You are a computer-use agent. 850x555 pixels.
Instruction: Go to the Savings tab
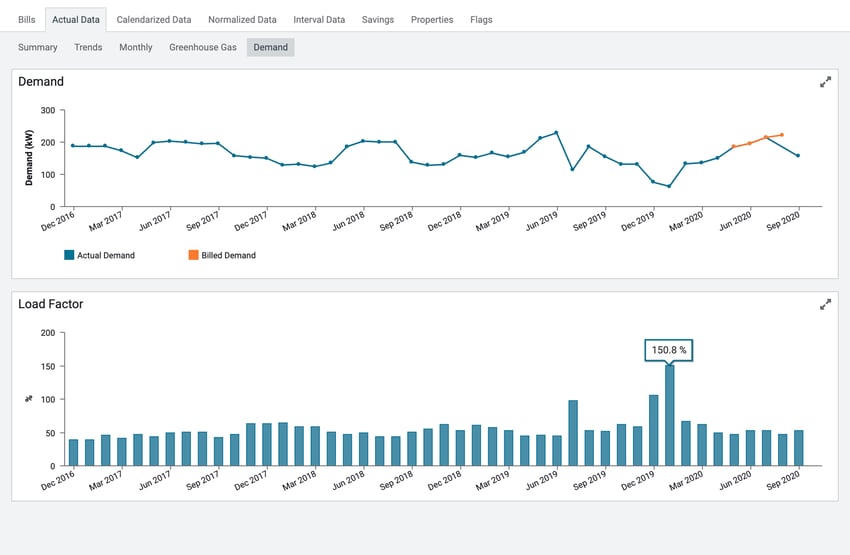tap(378, 19)
